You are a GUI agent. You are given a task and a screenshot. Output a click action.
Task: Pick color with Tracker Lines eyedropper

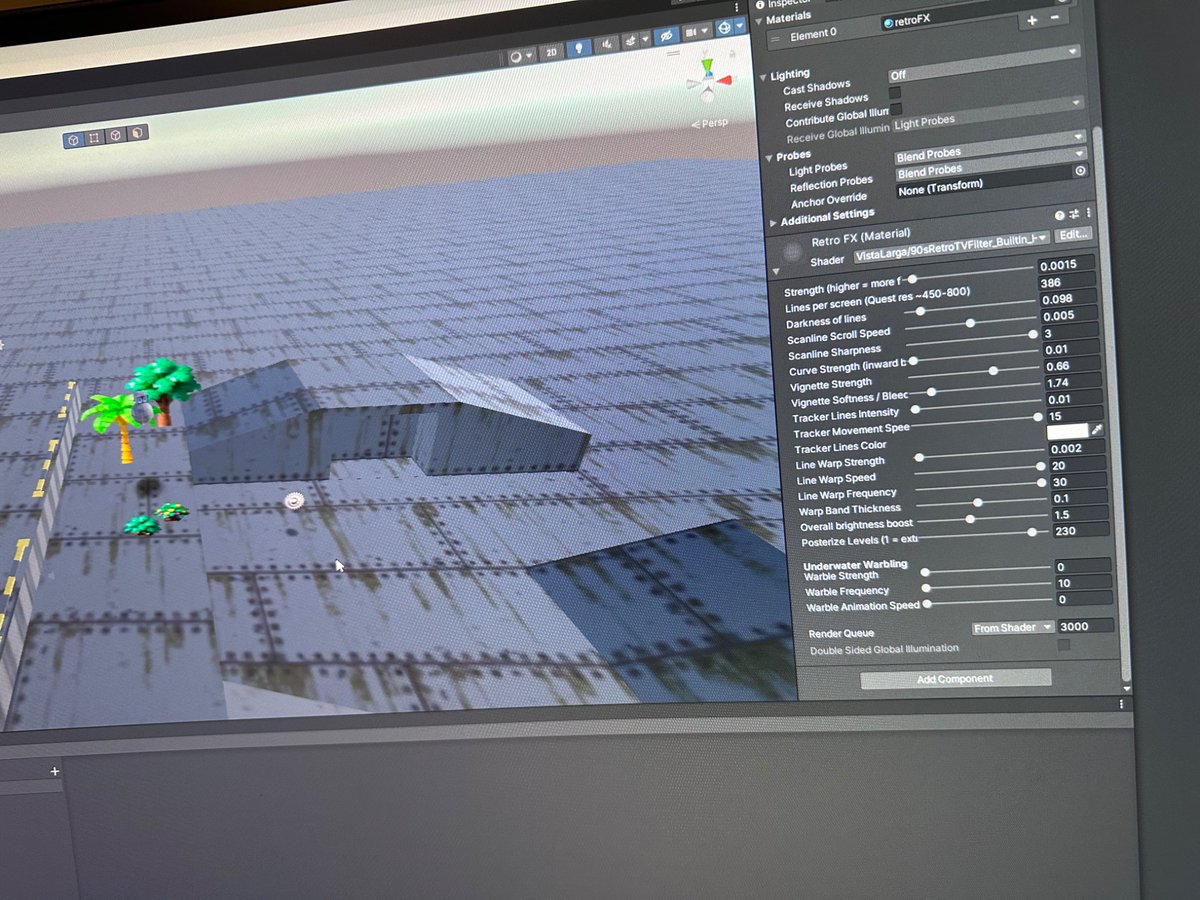[1097, 429]
